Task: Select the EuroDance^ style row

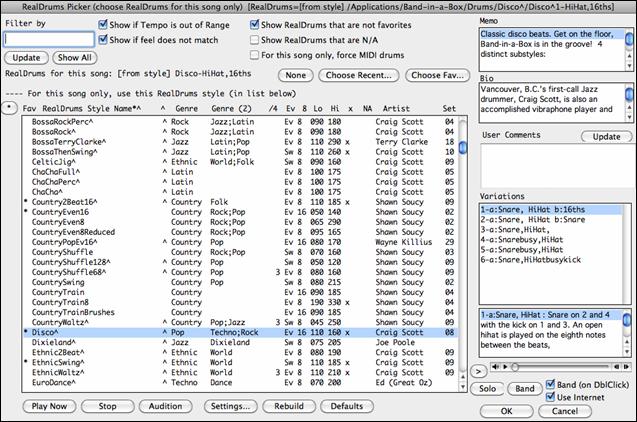Action: pyautogui.click(x=240, y=383)
